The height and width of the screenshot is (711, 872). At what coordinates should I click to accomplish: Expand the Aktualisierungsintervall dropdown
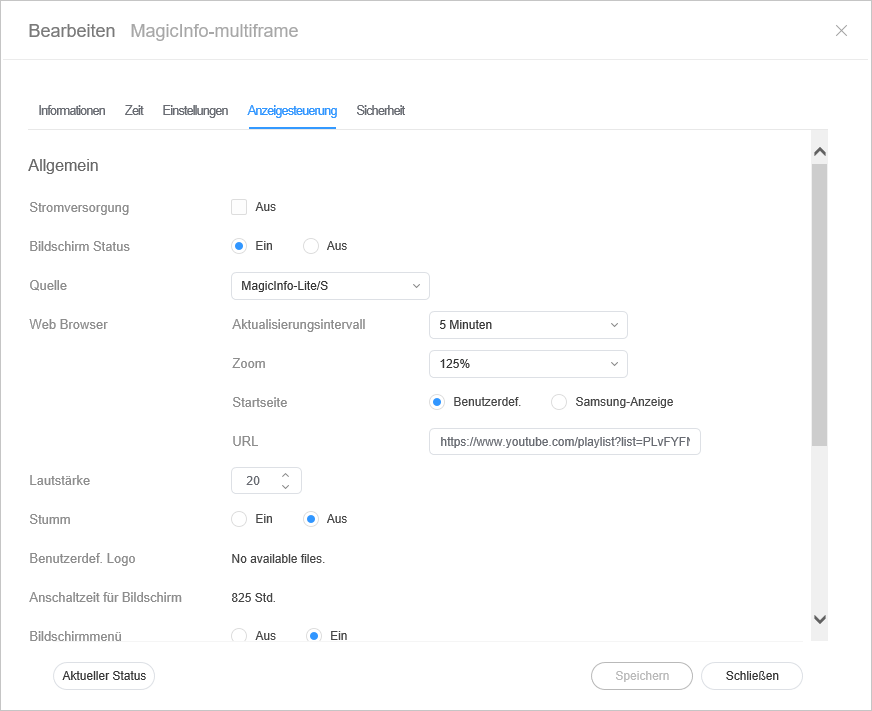point(527,325)
